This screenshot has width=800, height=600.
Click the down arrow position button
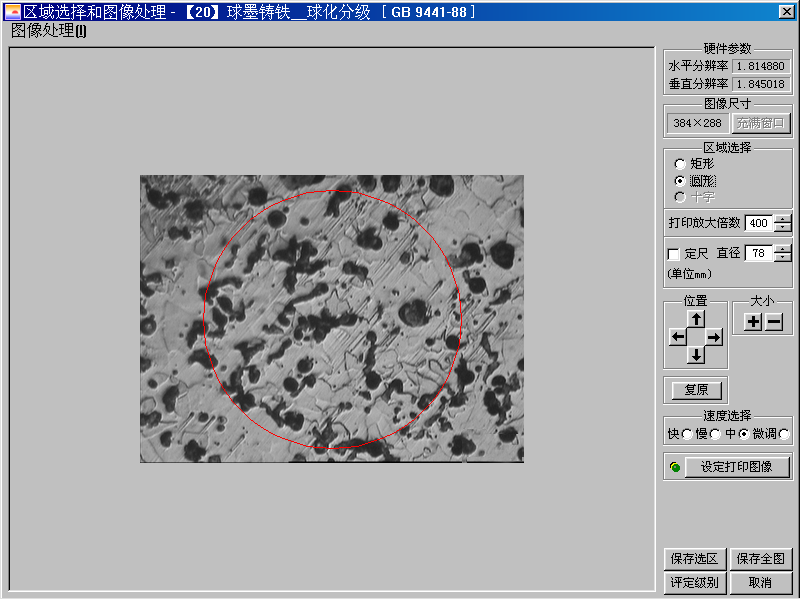tap(697, 355)
